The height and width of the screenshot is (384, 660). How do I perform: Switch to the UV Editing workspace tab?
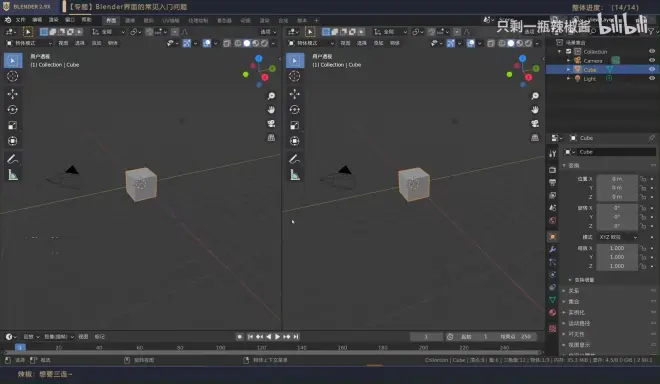[170, 20]
